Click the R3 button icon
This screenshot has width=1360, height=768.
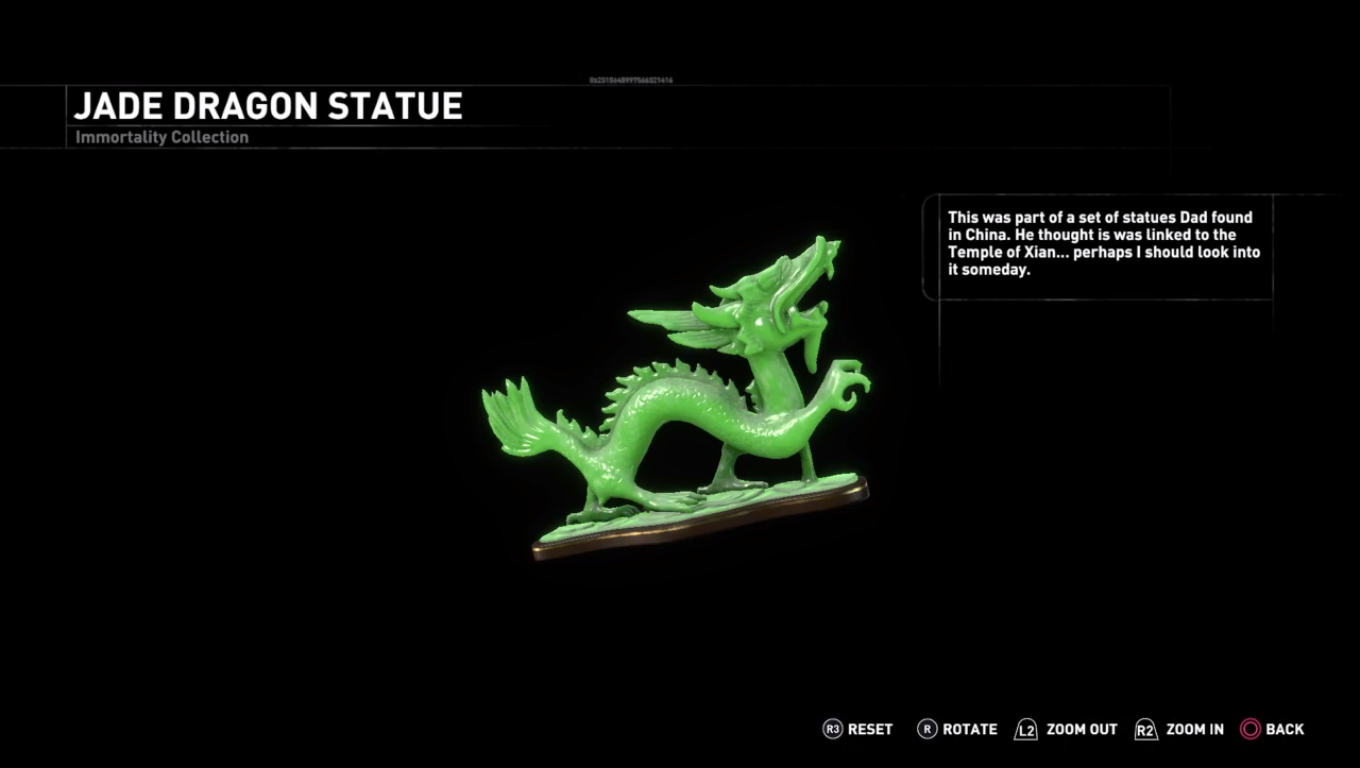(x=832, y=729)
